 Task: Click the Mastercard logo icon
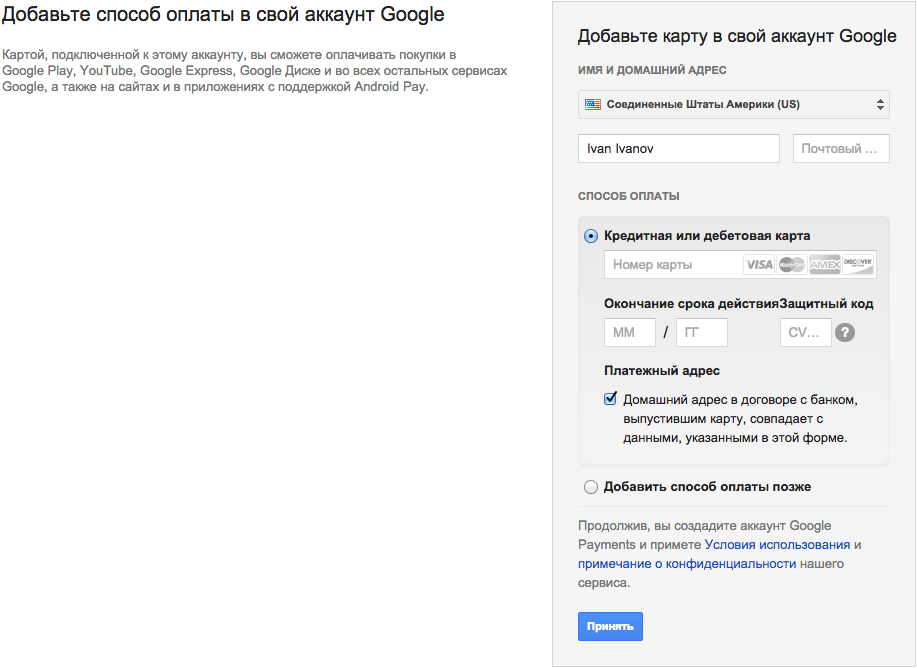(792, 265)
